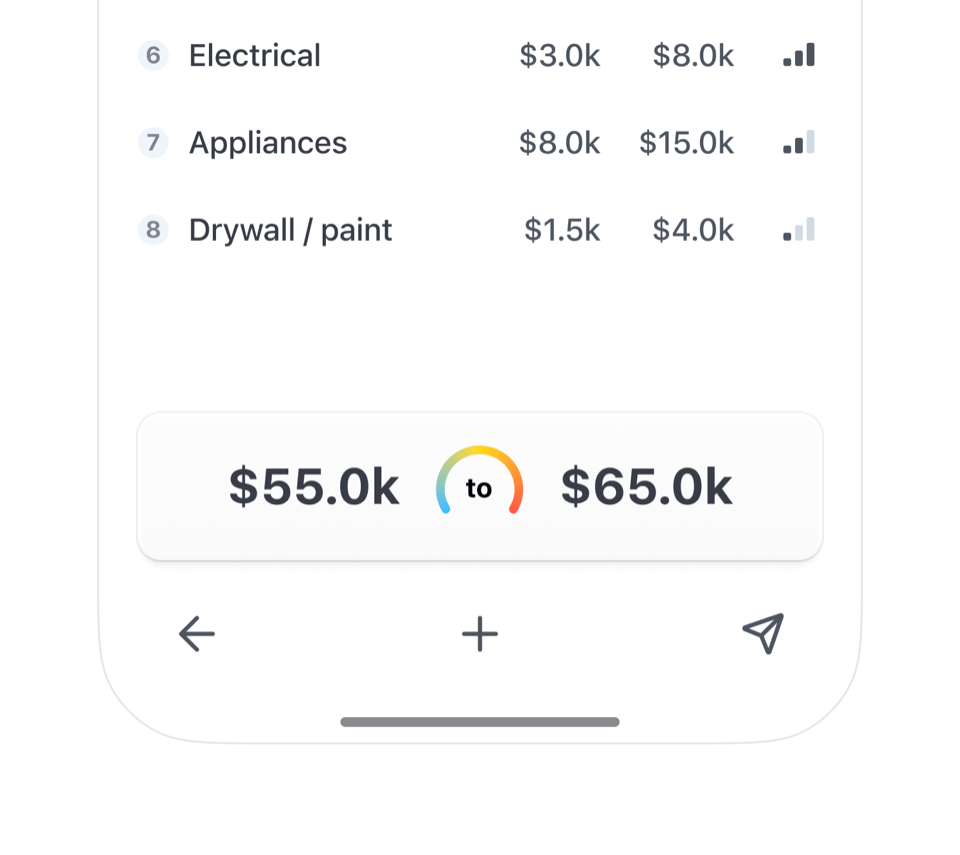Tap the bar chart indicator for Drywall / paint

[x=798, y=230]
